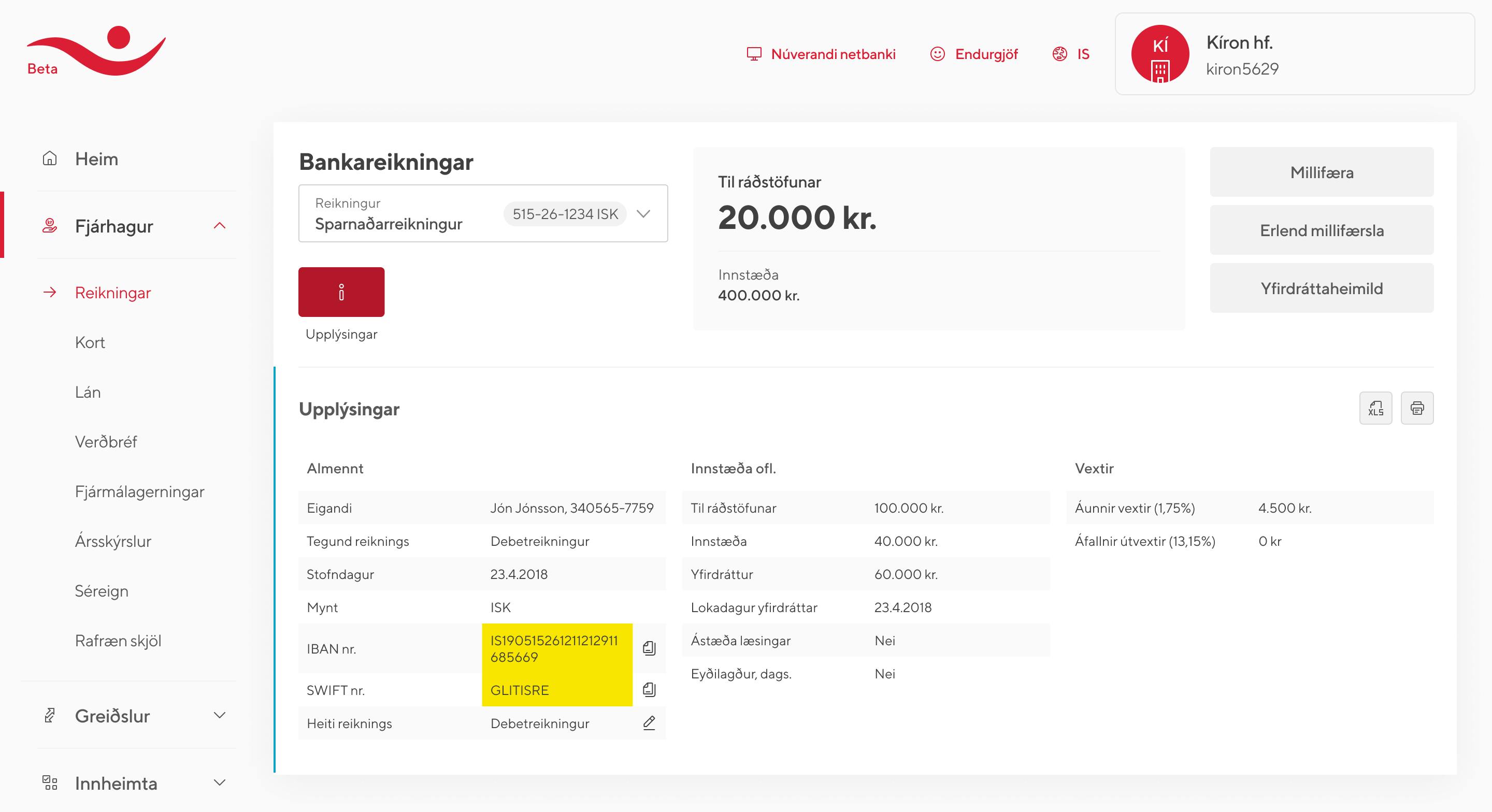Expand the Greiðslur menu section
Image resolution: width=1492 pixels, height=812 pixels.
click(x=220, y=716)
